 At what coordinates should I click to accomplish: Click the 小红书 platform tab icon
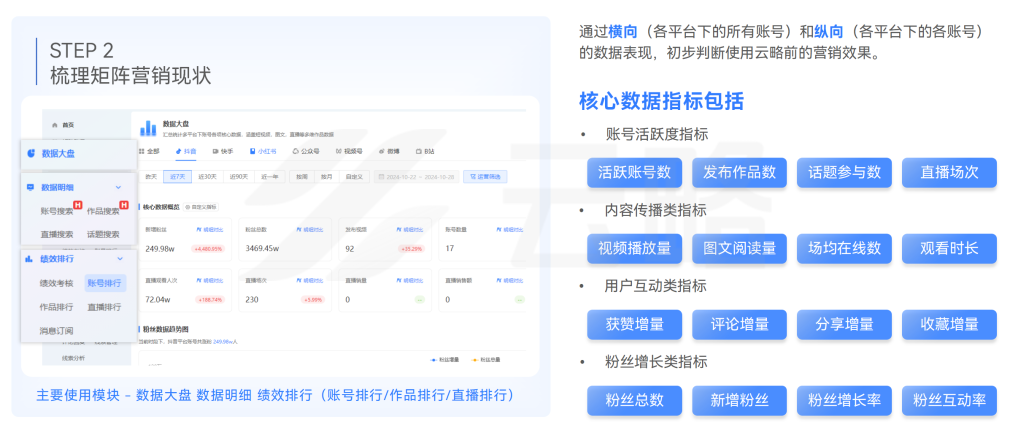tap(253, 151)
